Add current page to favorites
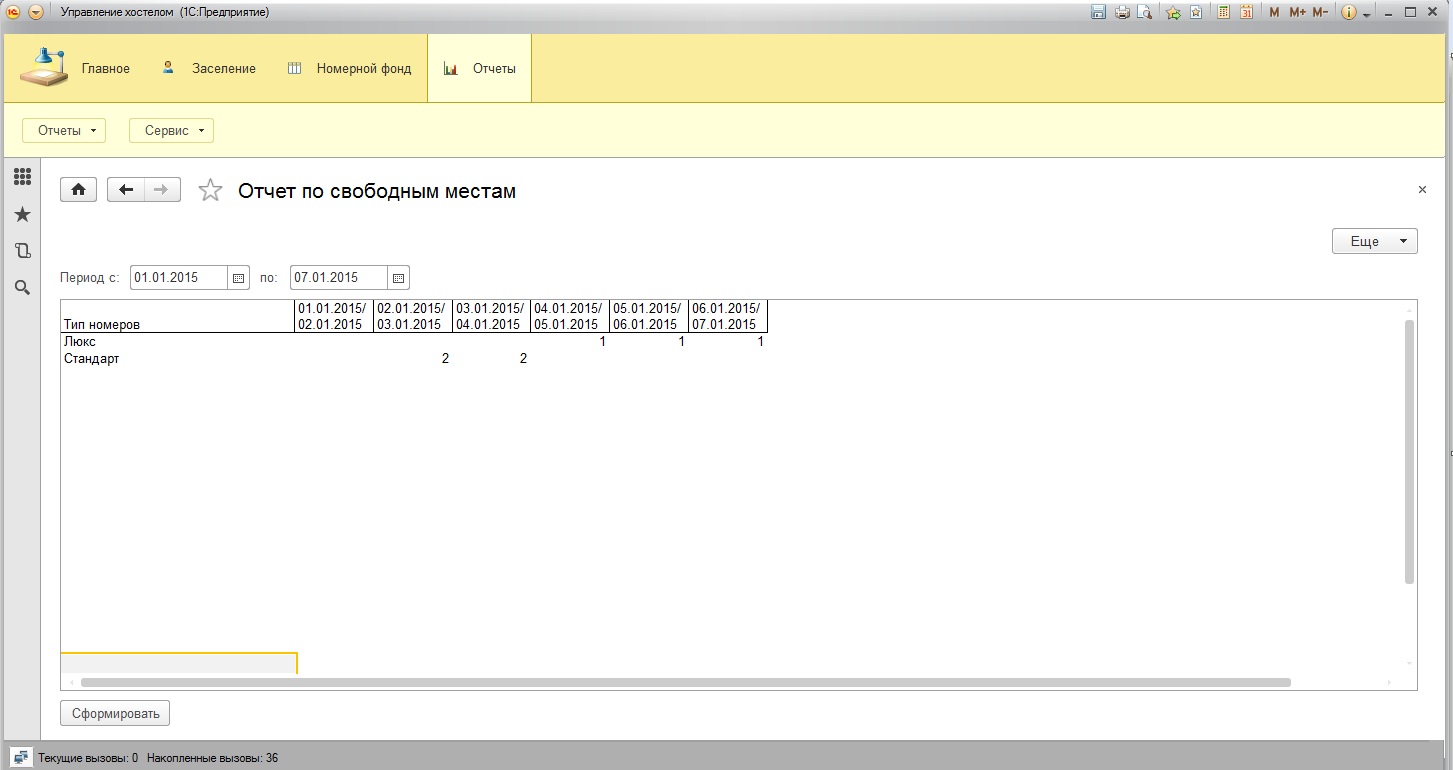1453x770 pixels. point(1174,12)
